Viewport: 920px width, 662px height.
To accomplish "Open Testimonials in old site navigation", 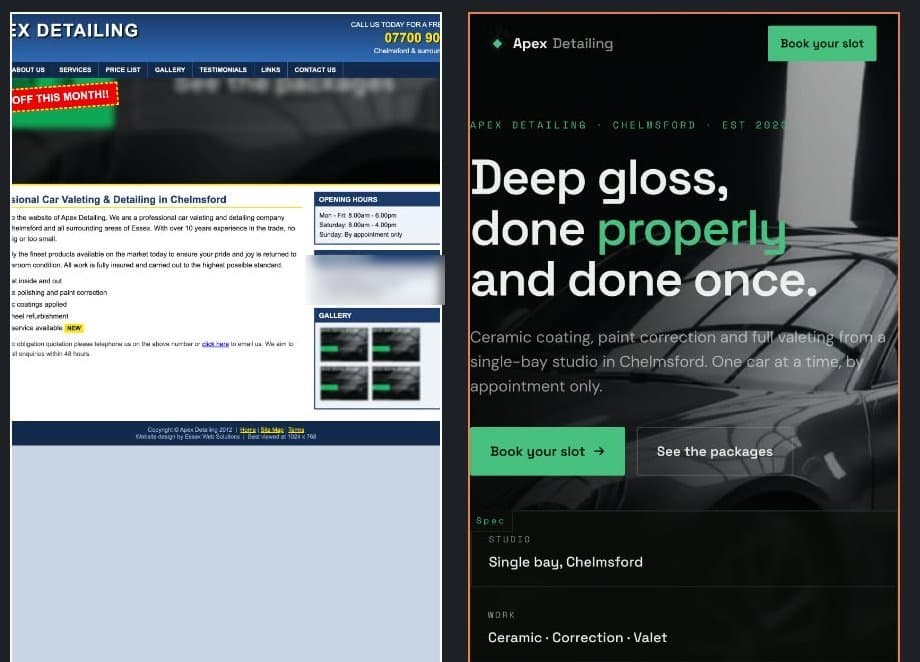I will point(223,70).
